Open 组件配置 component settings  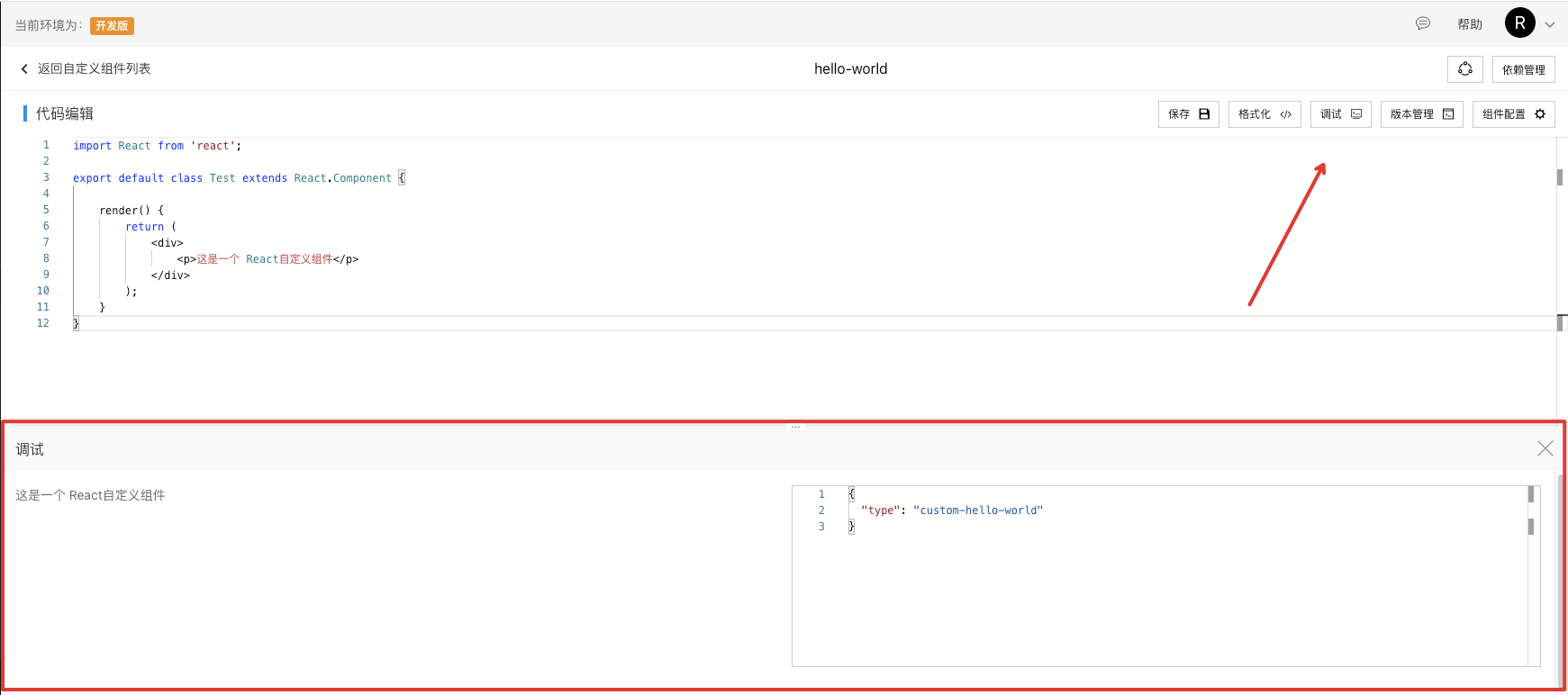pyautogui.click(x=1514, y=114)
